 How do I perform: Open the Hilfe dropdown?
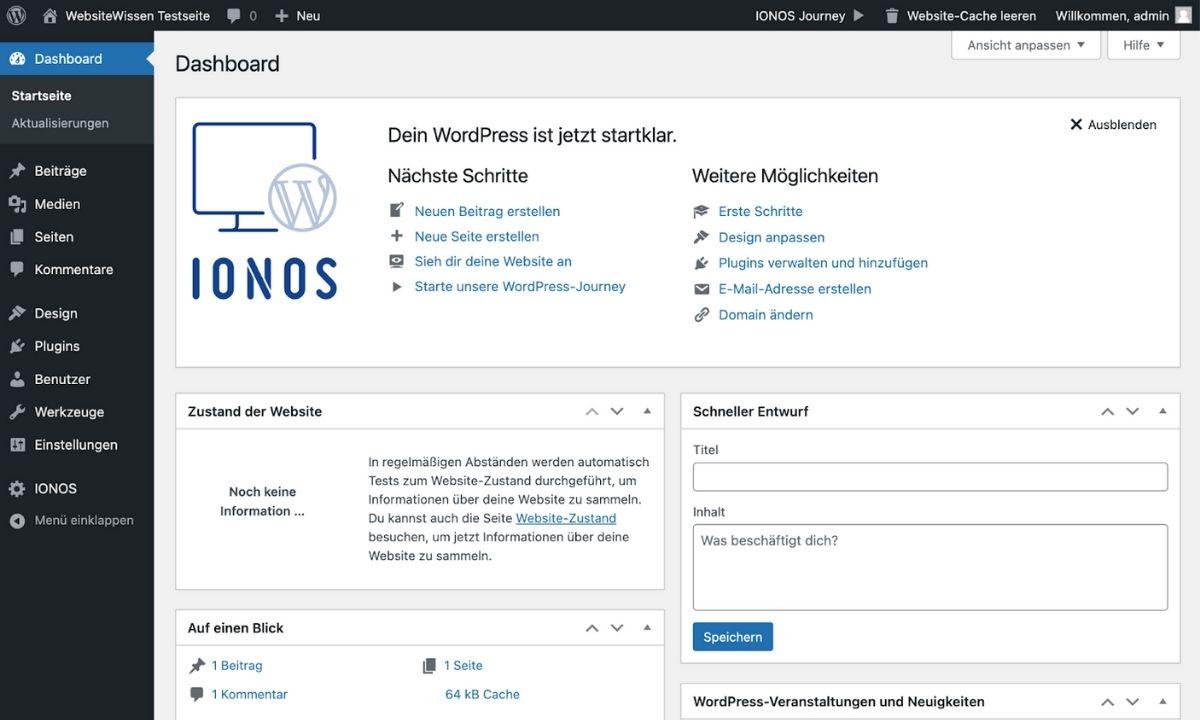1144,45
